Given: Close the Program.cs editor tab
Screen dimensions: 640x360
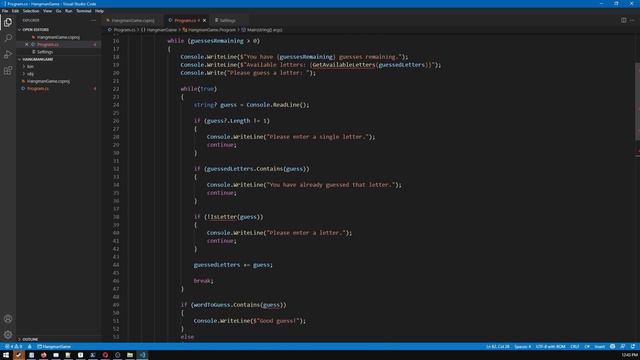Looking at the screenshot, I should point(204,20).
